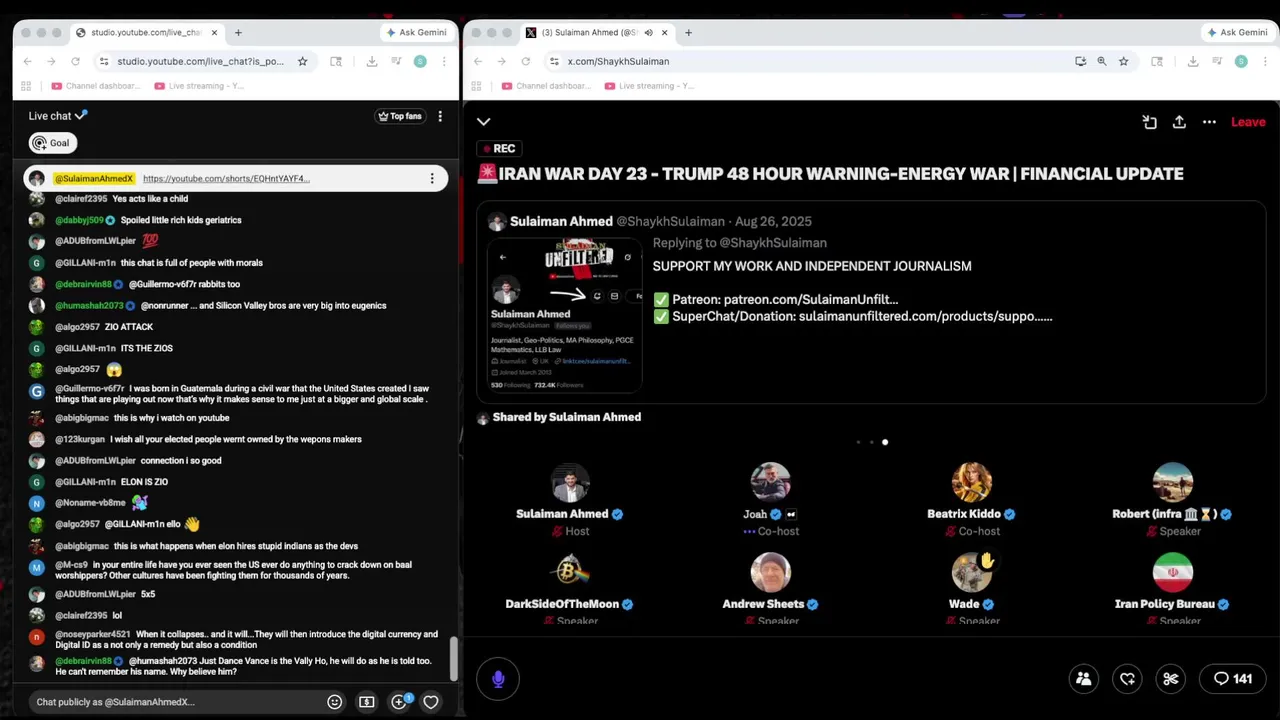Click the install-app icon in x.com address bar
The image size is (1280, 720).
coord(1080,61)
